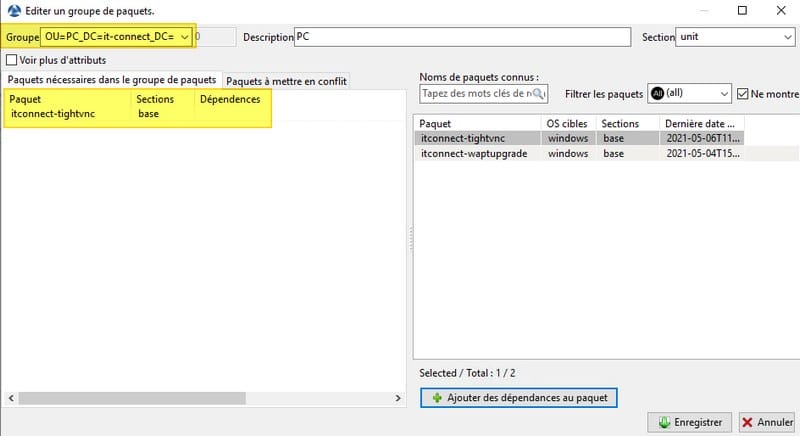
Task: Expand 'Filtrer les paquets' (all) dropdown
Action: click(724, 94)
